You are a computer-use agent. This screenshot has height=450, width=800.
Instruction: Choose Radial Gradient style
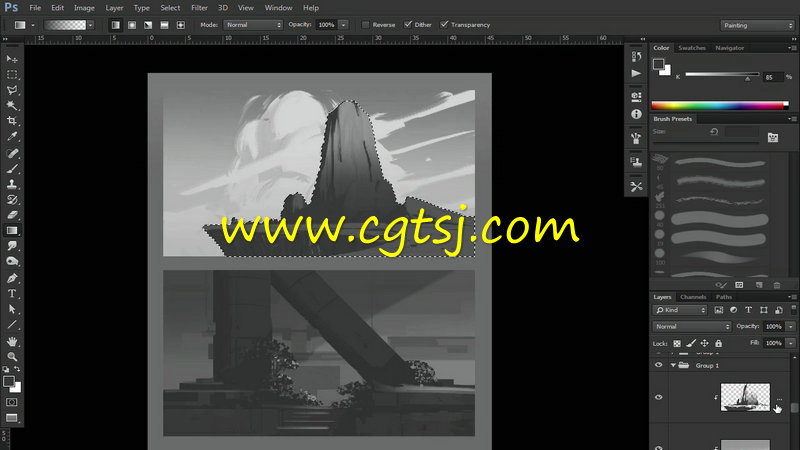point(132,24)
